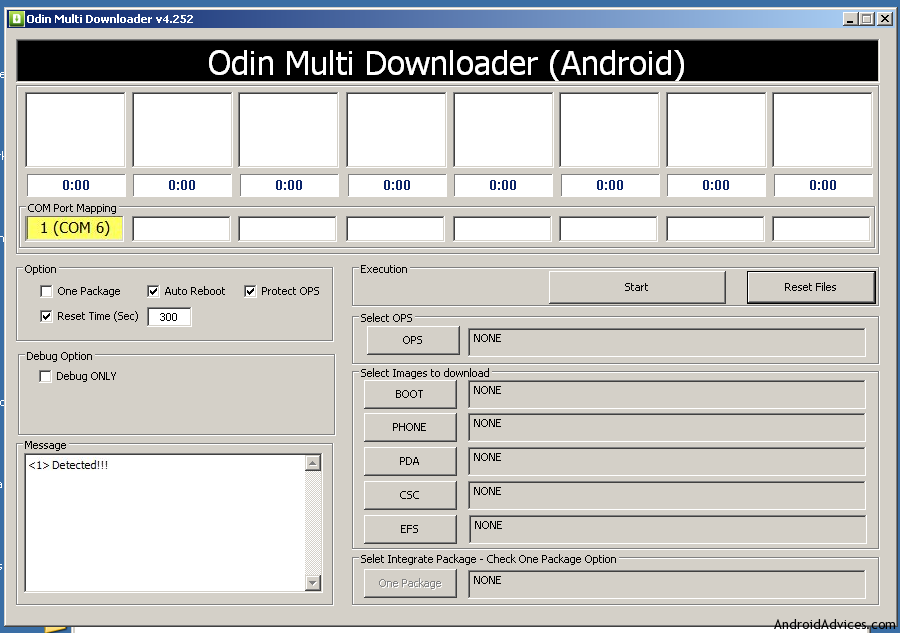
Task: Click the first 0:00 timer display
Action: pos(76,185)
